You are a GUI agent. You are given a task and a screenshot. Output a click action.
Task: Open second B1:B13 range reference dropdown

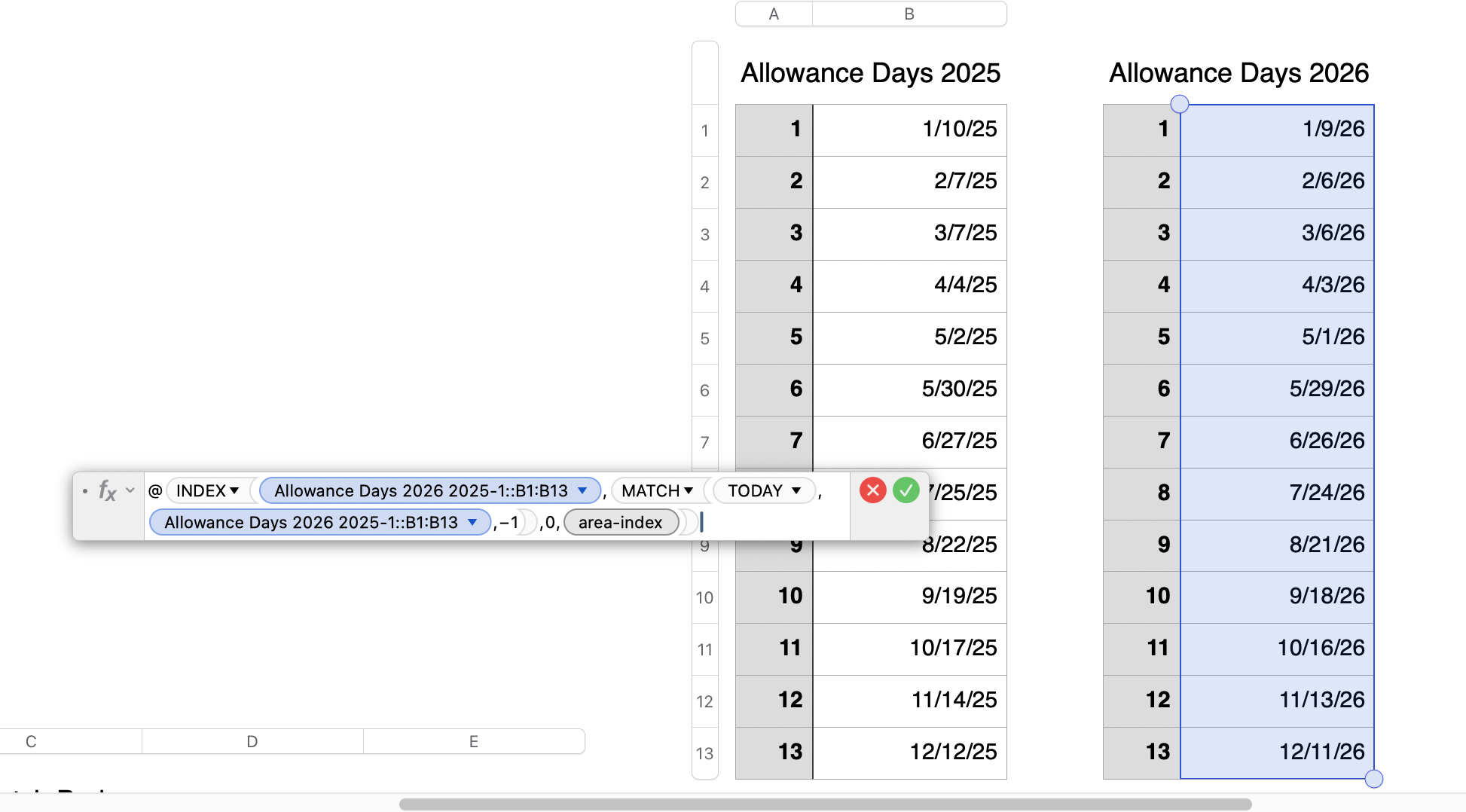(x=472, y=523)
